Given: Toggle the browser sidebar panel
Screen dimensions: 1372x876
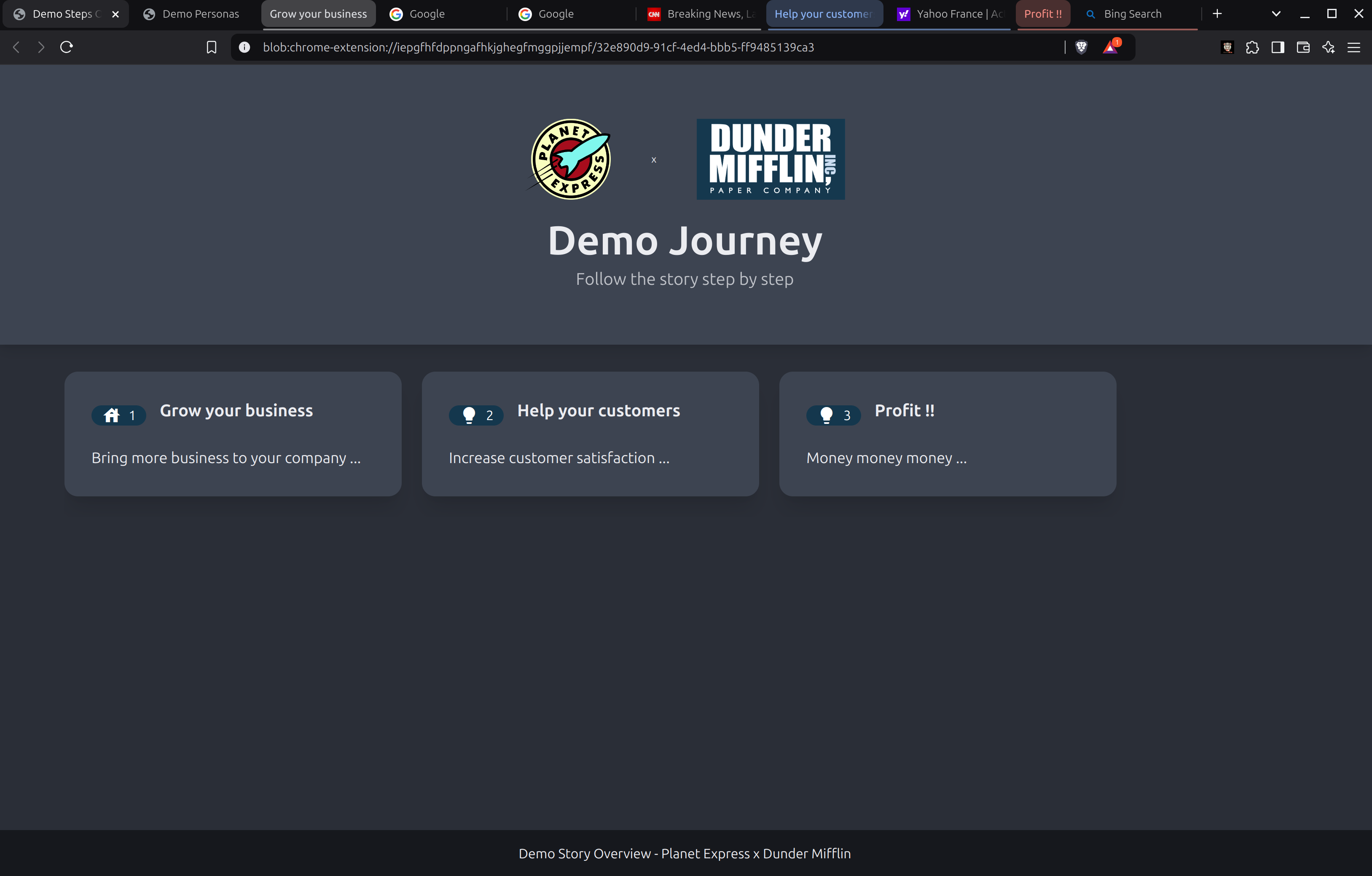Looking at the screenshot, I should click(x=1278, y=47).
